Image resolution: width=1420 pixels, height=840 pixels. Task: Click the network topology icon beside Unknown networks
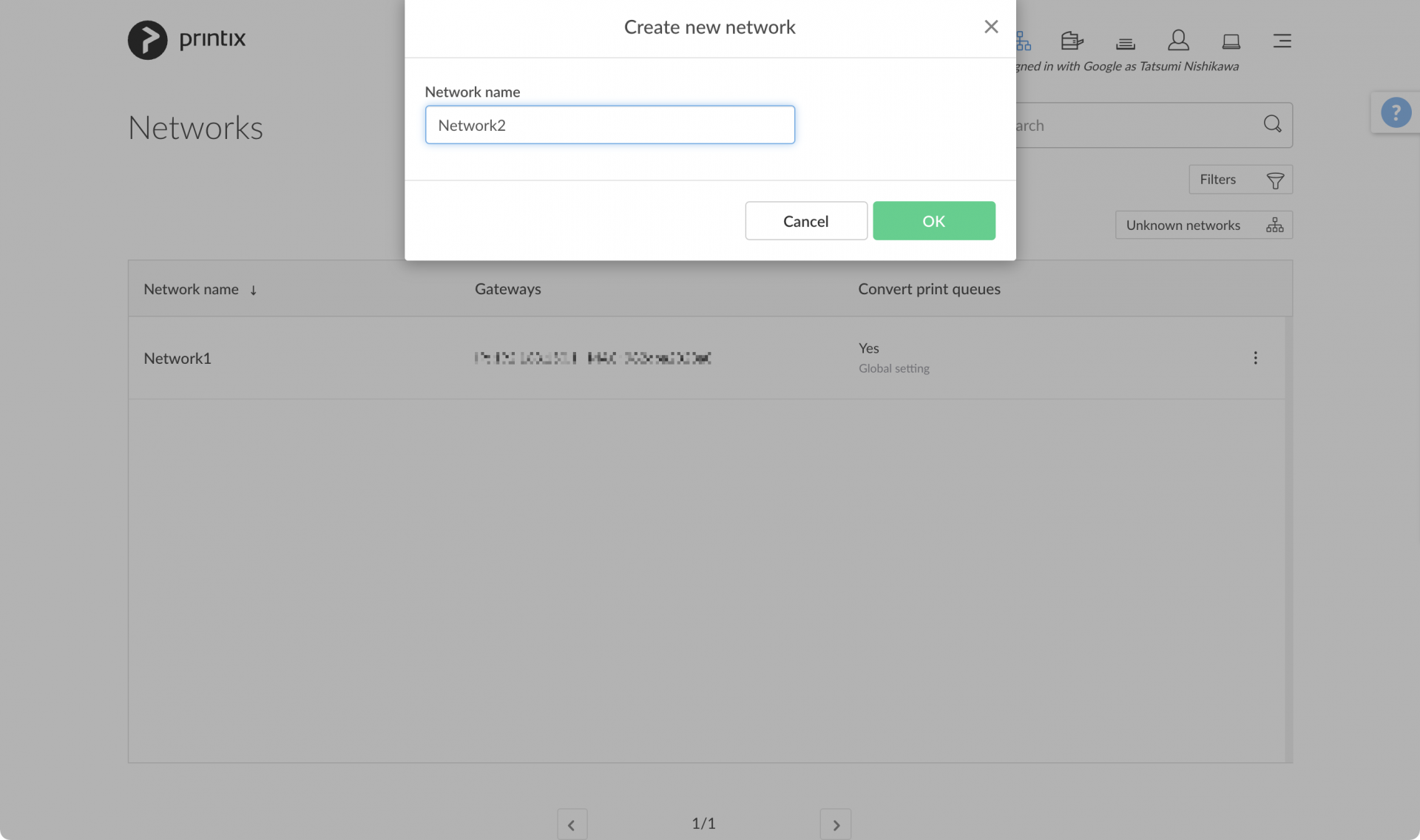(x=1275, y=225)
